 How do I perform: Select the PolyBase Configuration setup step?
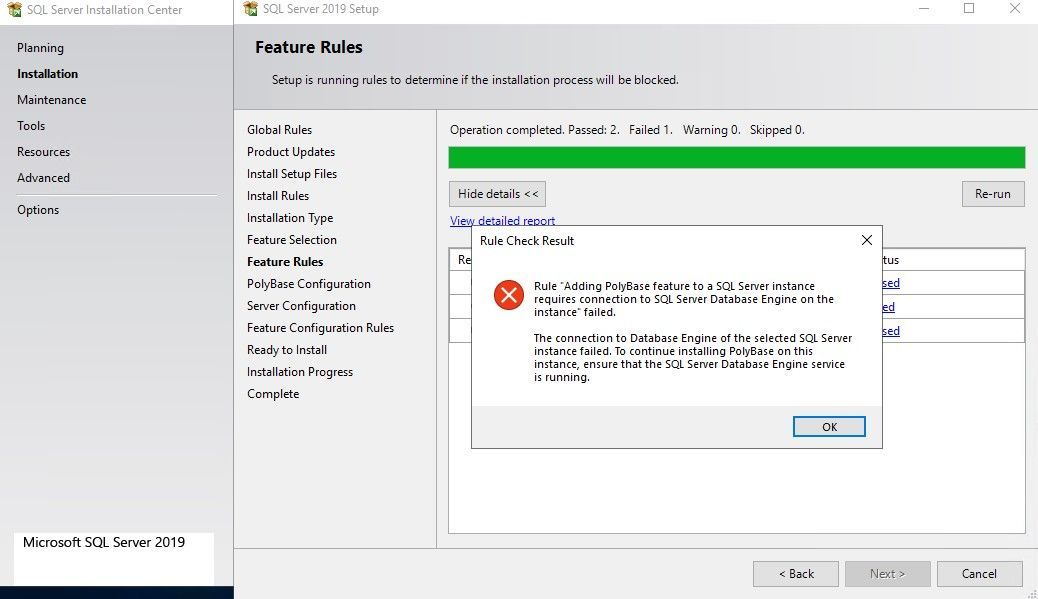(x=307, y=283)
